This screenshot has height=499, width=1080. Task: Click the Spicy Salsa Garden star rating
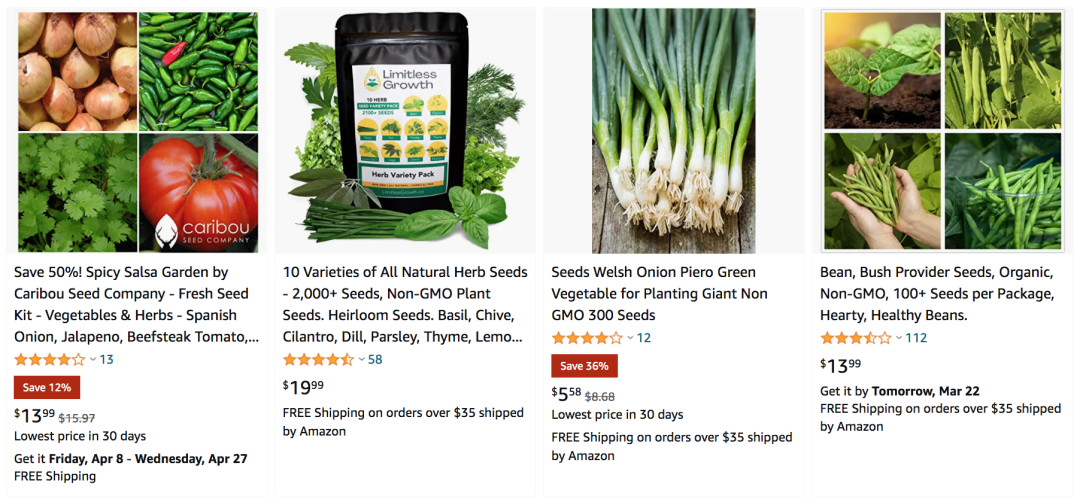click(x=50, y=359)
